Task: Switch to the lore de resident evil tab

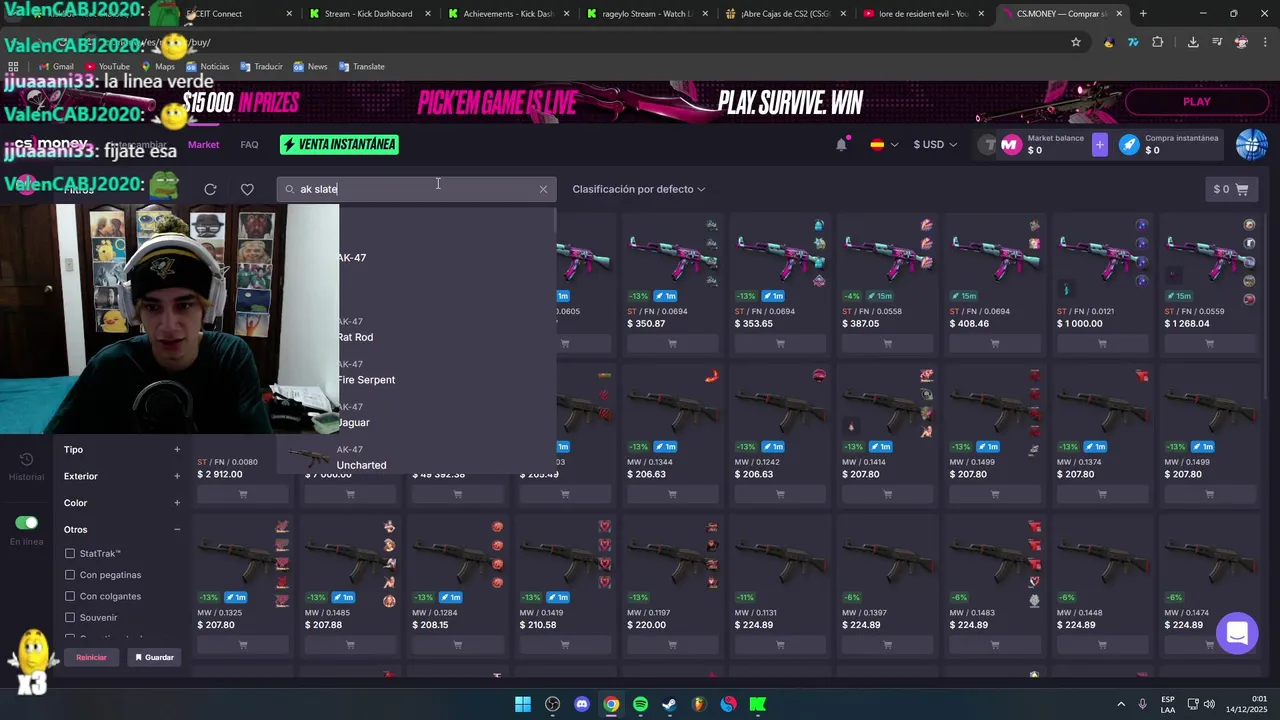Action: pos(921,14)
